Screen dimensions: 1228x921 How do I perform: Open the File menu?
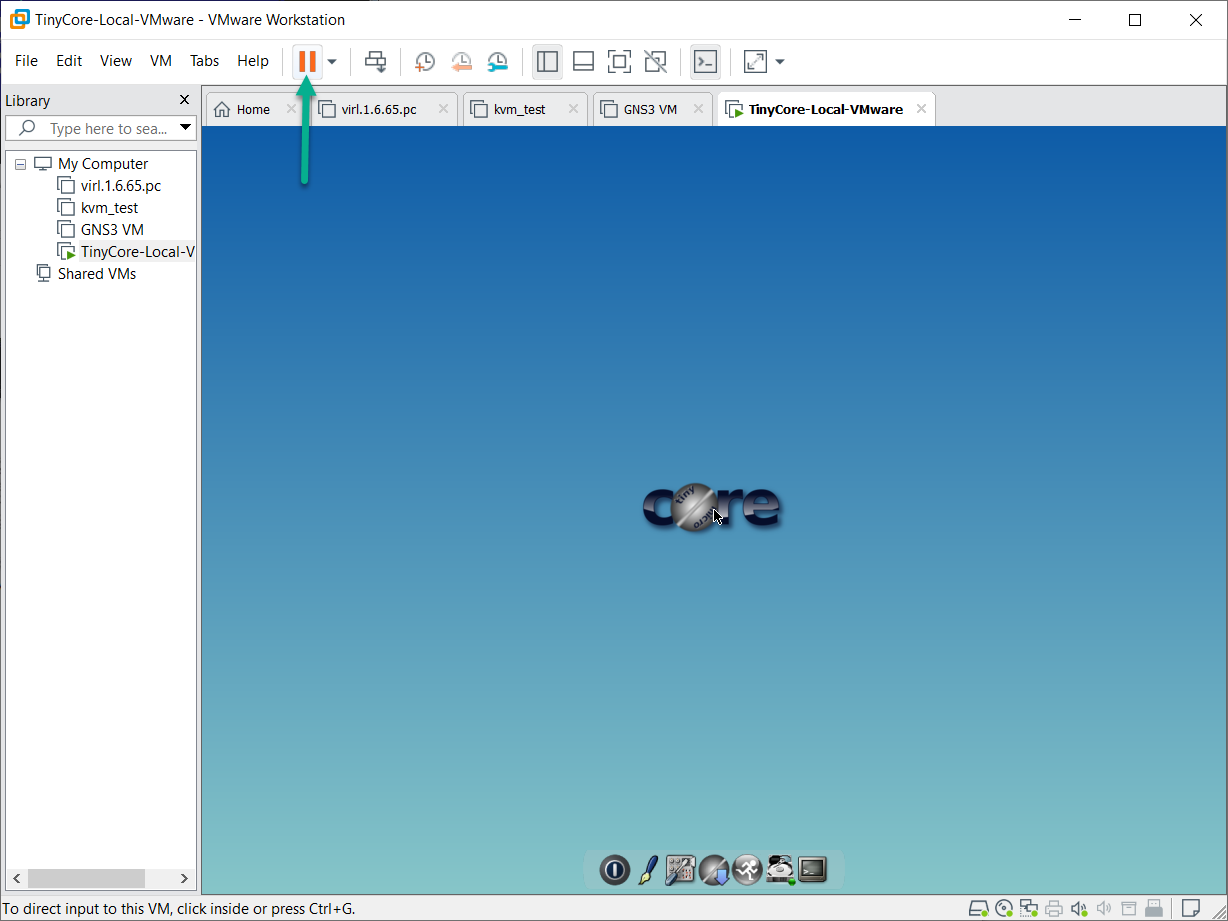[26, 61]
